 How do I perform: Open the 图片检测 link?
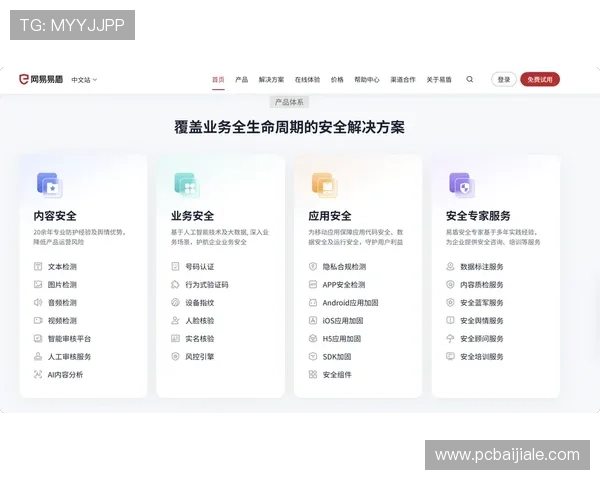pos(62,285)
